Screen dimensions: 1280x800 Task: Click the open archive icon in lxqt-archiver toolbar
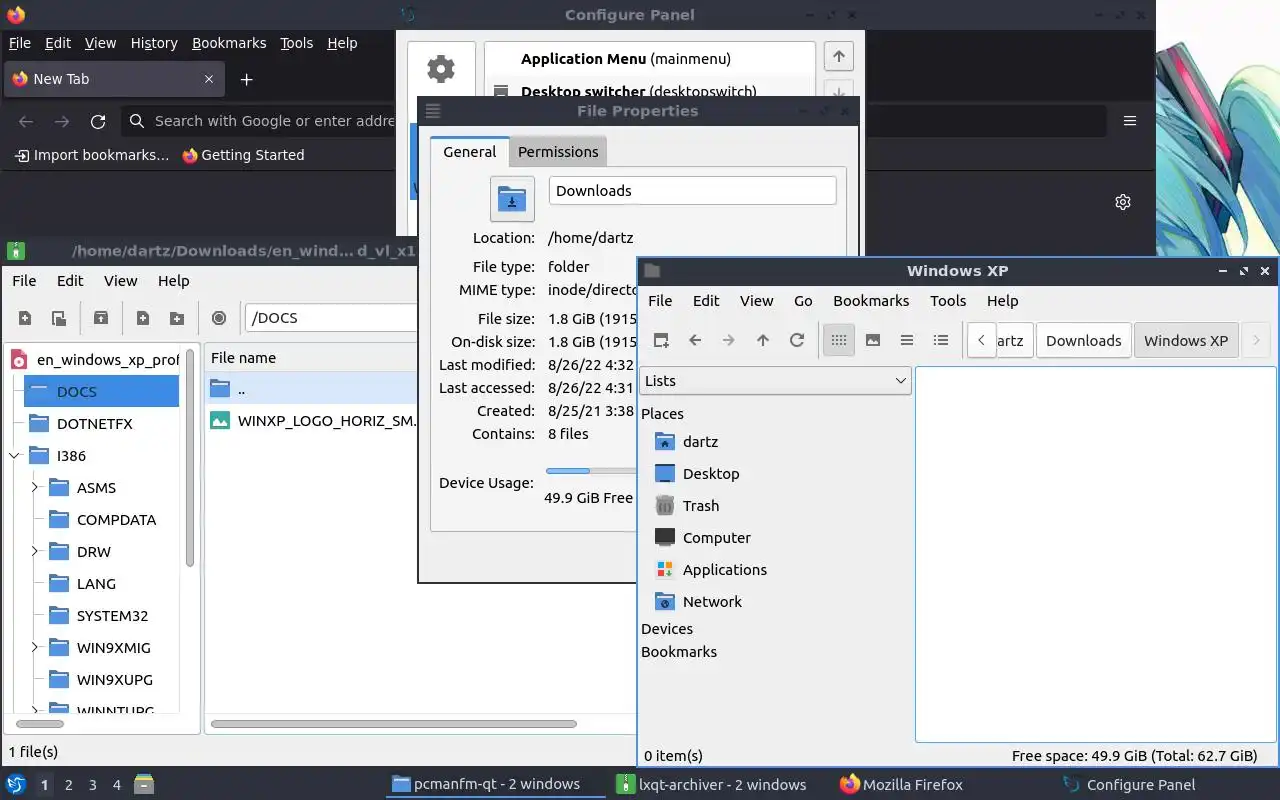point(59,318)
